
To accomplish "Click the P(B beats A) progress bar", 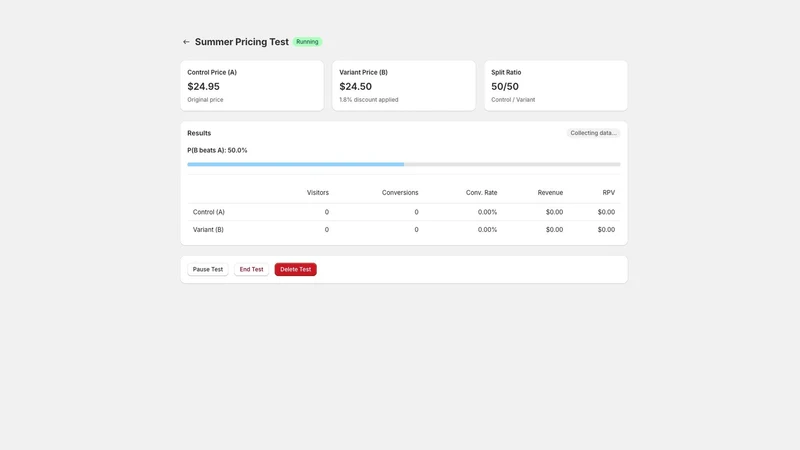I will tap(404, 164).
